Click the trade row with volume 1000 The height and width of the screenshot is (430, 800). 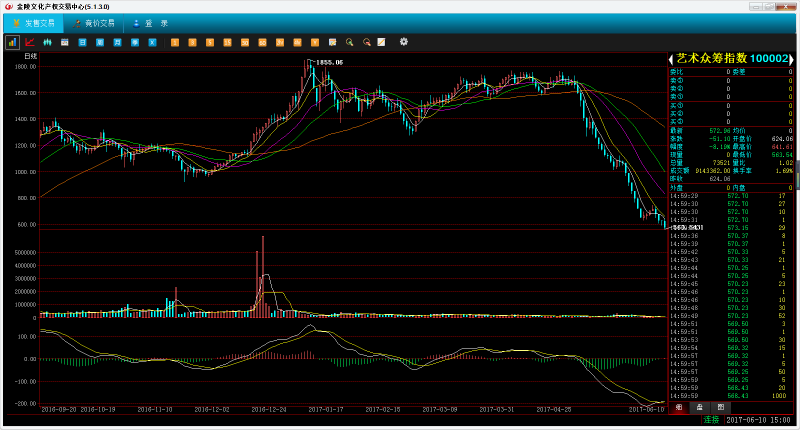(731, 396)
